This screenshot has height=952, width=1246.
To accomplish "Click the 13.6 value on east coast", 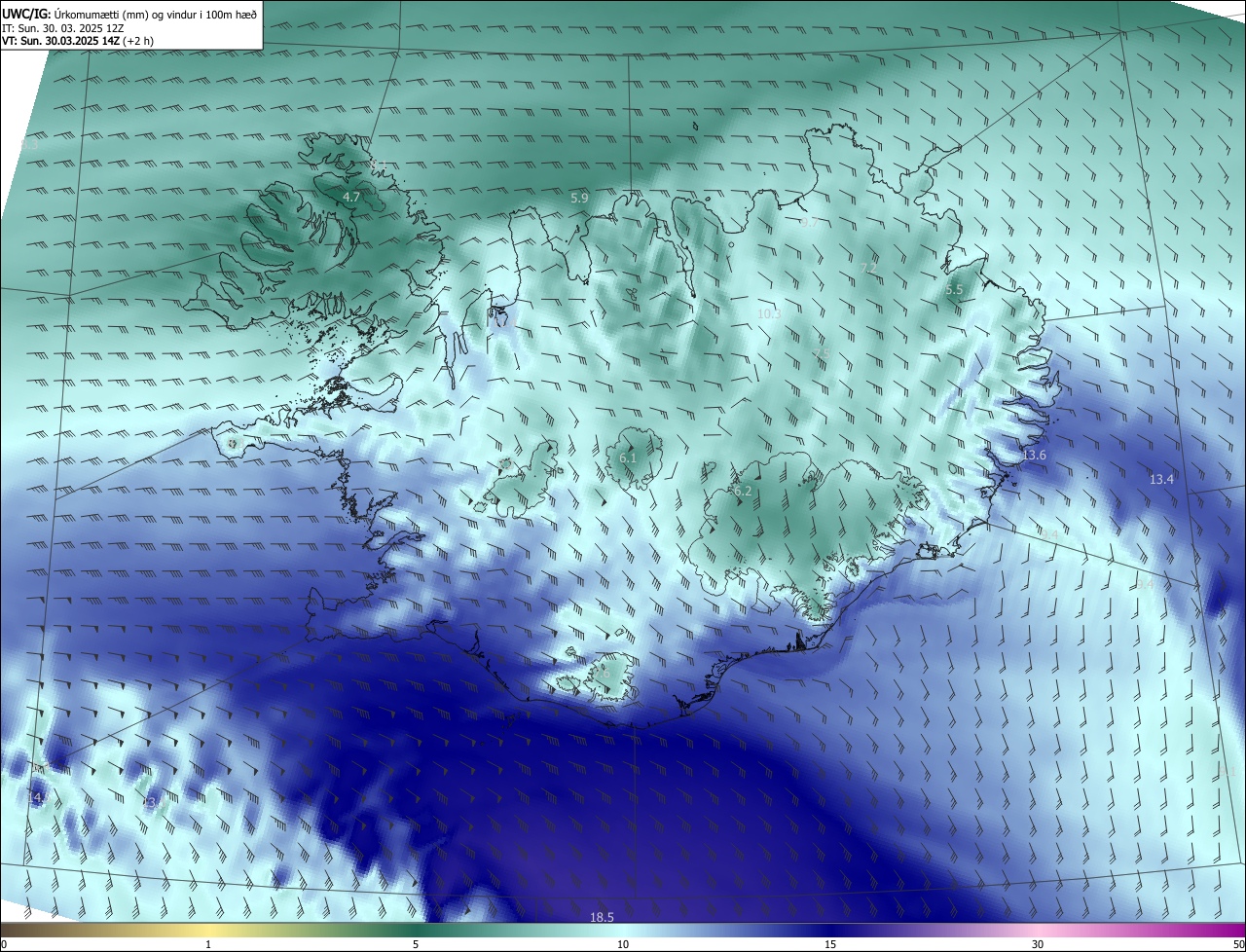I will pos(1034,456).
